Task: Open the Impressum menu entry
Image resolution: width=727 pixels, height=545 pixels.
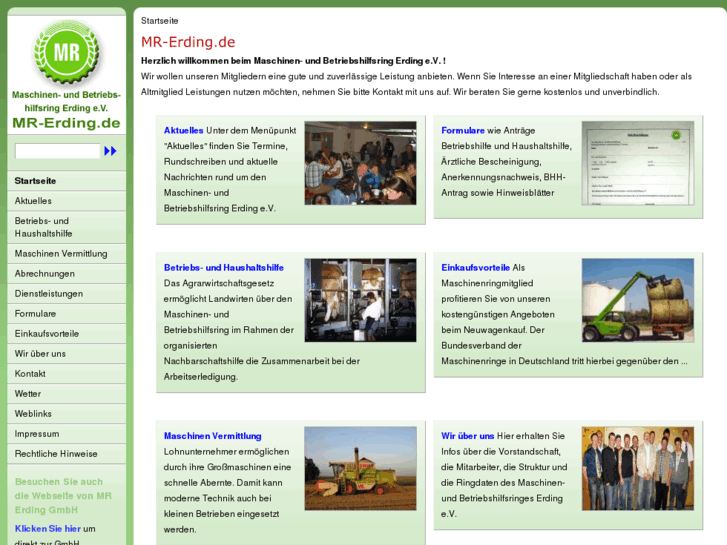Action: point(67,434)
